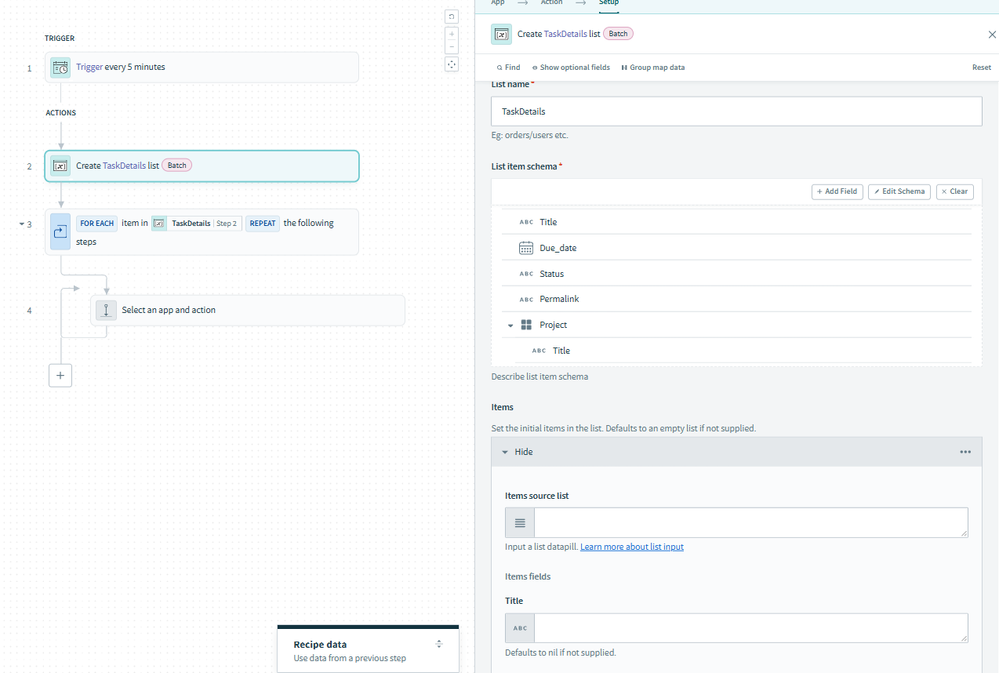Add a new step with the plus button

pos(60,375)
